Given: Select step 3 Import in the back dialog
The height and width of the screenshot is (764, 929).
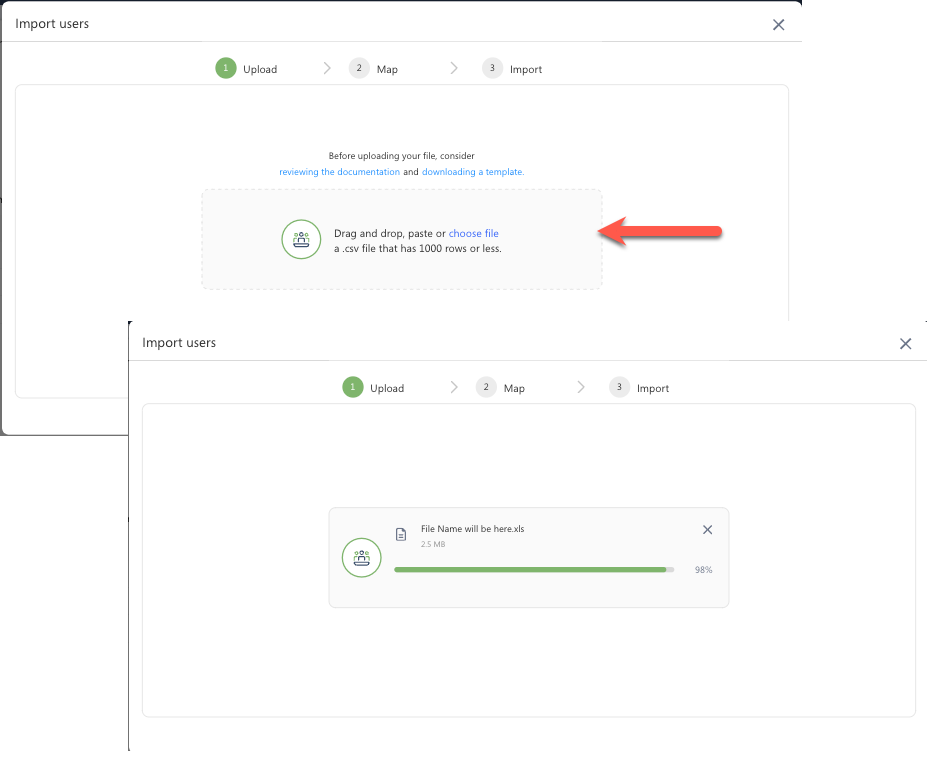Looking at the screenshot, I should pyautogui.click(x=513, y=69).
